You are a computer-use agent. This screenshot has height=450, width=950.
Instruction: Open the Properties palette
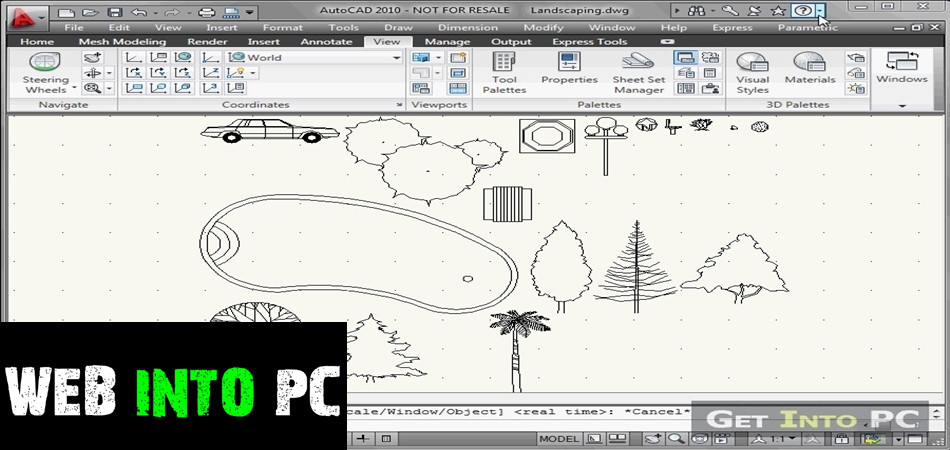pyautogui.click(x=569, y=68)
